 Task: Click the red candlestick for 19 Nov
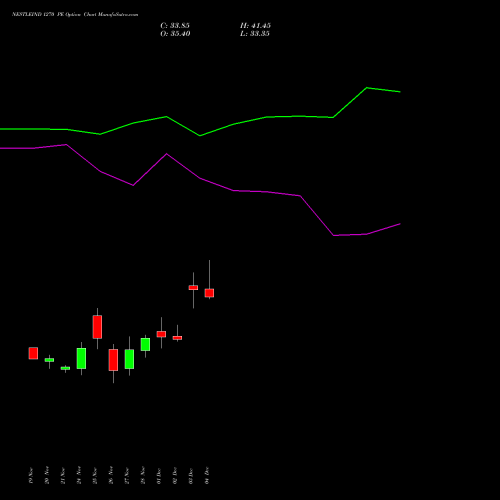pyautogui.click(x=33, y=353)
